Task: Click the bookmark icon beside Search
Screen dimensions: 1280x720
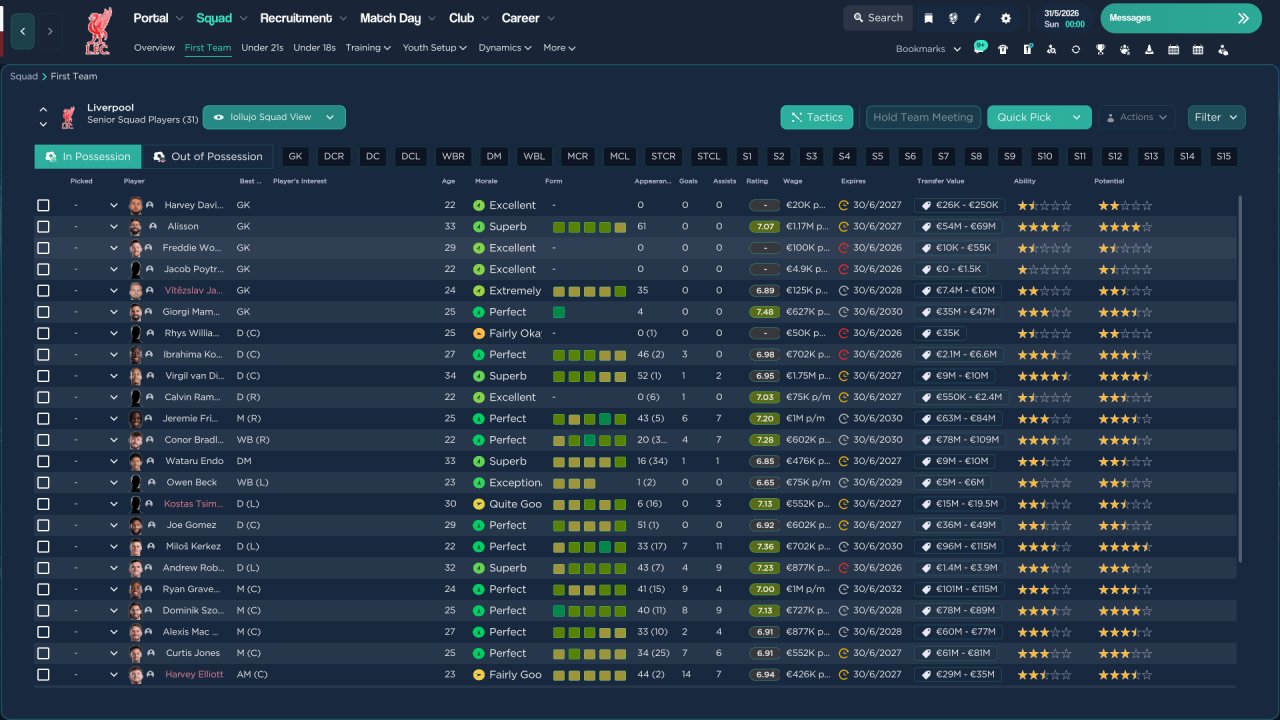Action: pos(929,18)
